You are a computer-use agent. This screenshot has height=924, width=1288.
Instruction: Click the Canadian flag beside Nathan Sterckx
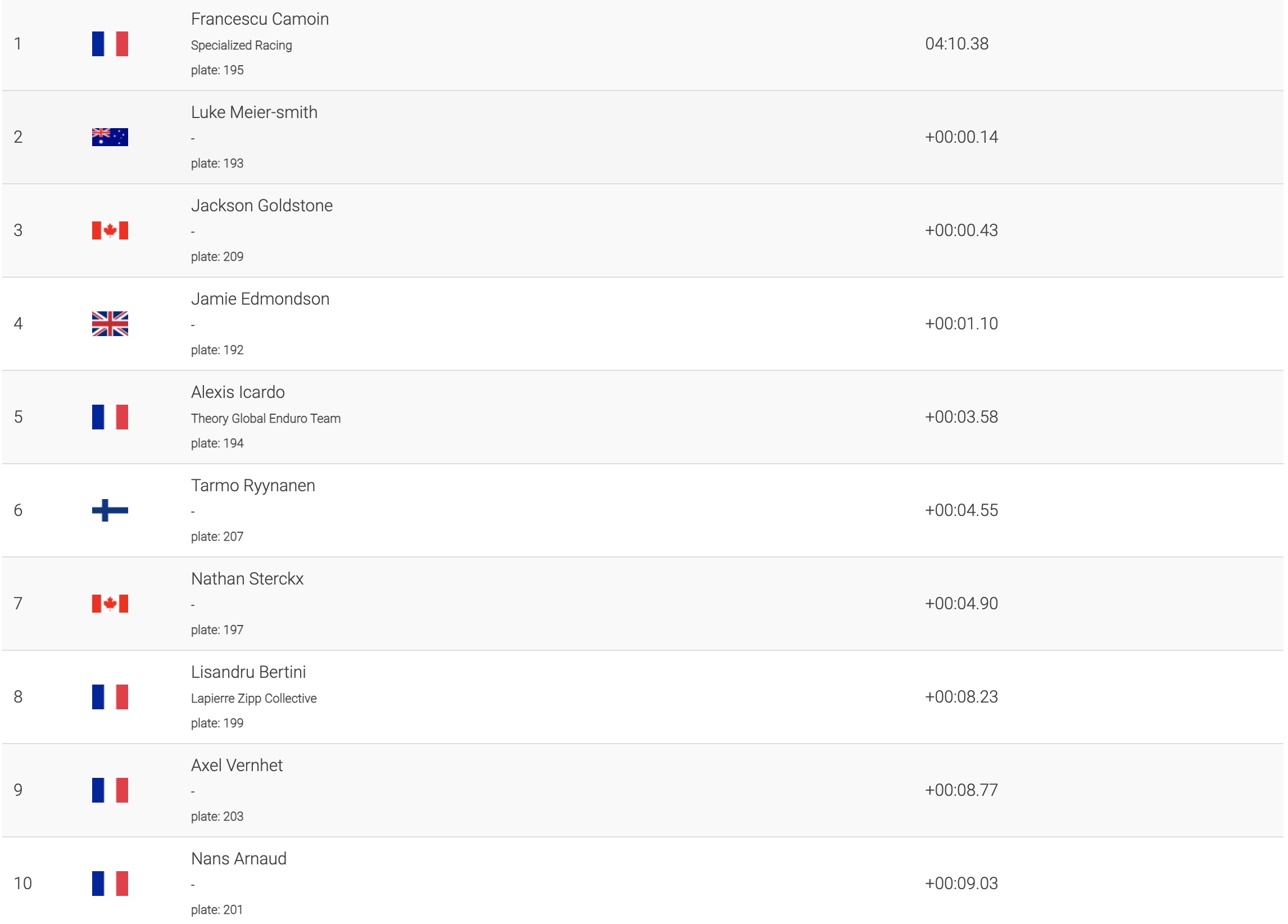point(110,603)
